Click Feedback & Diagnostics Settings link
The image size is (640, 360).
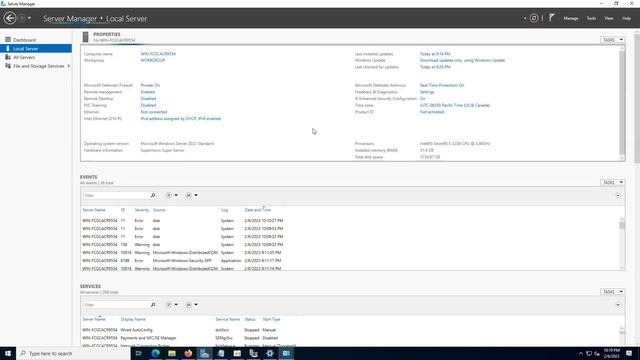click(x=427, y=92)
